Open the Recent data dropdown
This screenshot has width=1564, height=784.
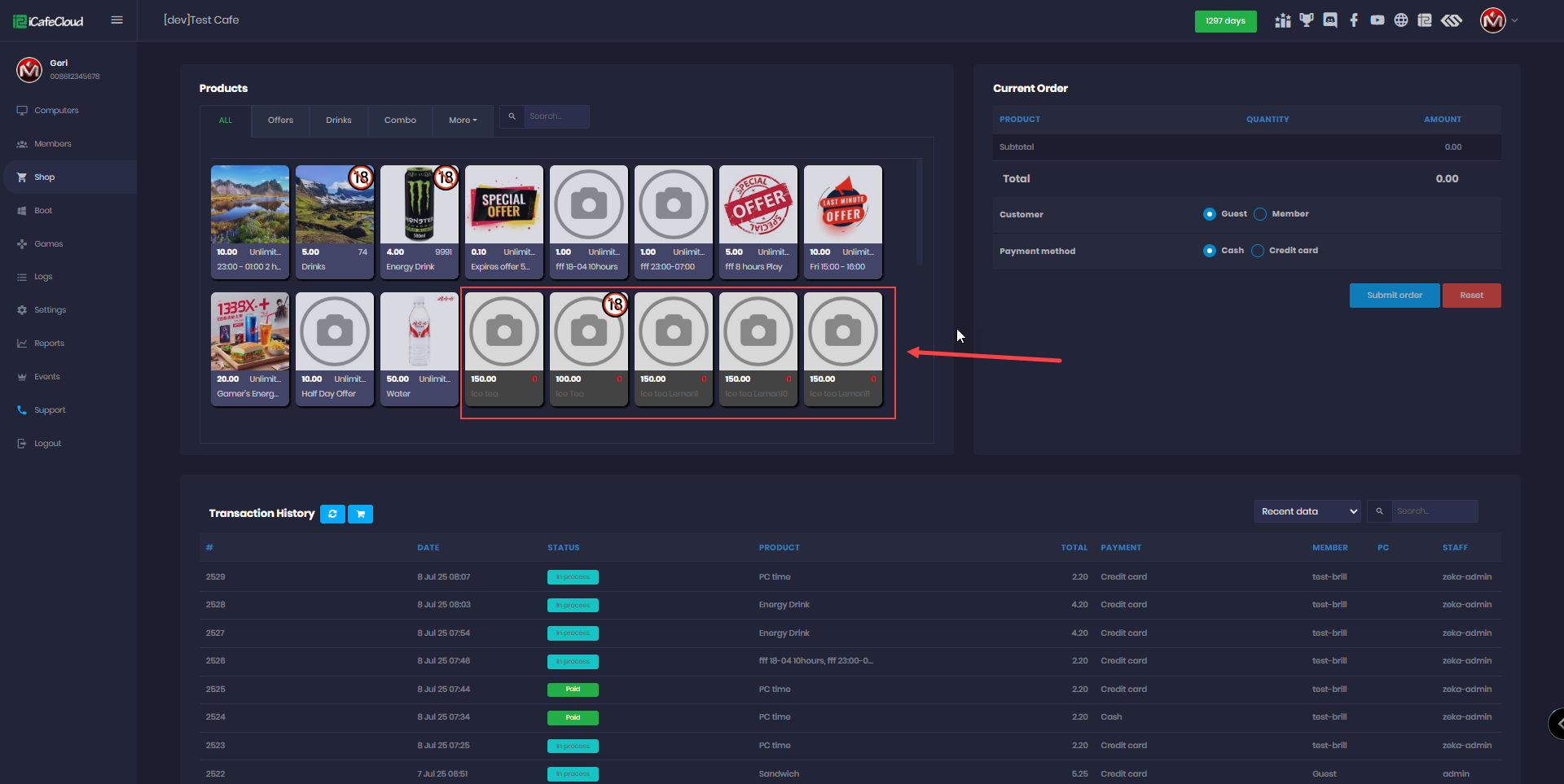1308,511
